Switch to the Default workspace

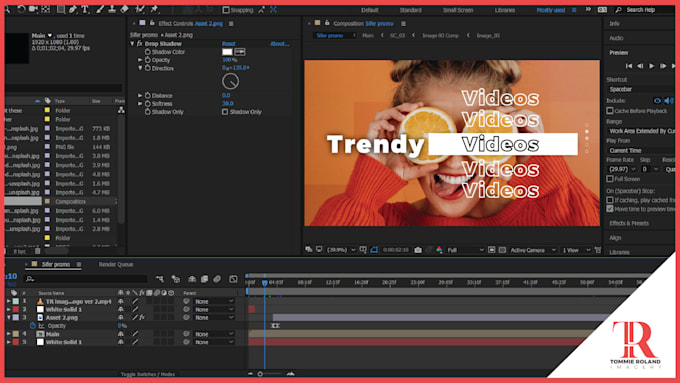(370, 10)
